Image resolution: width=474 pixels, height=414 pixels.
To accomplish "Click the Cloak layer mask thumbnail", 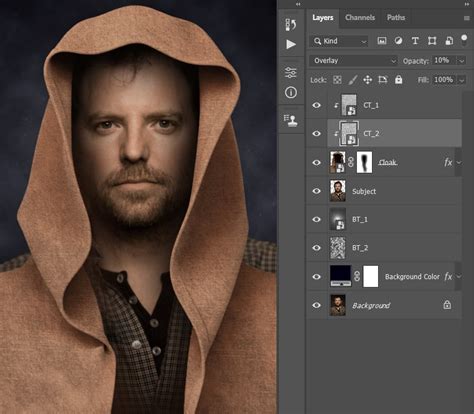I will click(364, 162).
